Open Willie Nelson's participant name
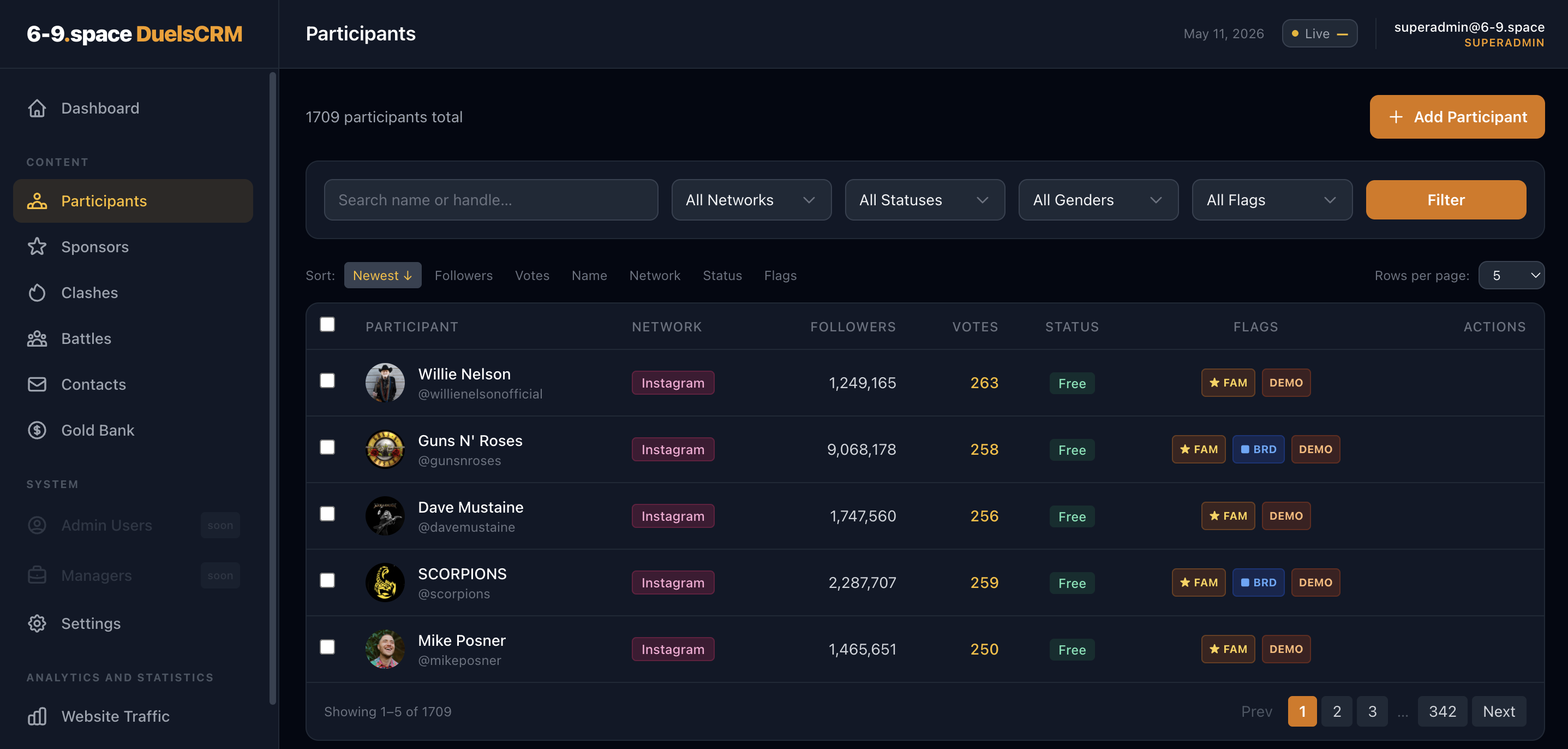This screenshot has width=1568, height=749. [464, 374]
